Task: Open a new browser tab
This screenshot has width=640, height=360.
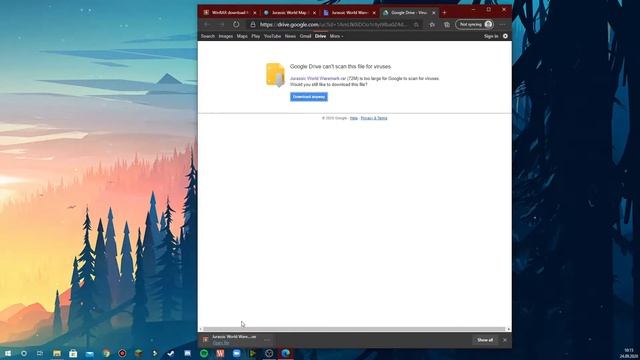Action: pos(444,13)
